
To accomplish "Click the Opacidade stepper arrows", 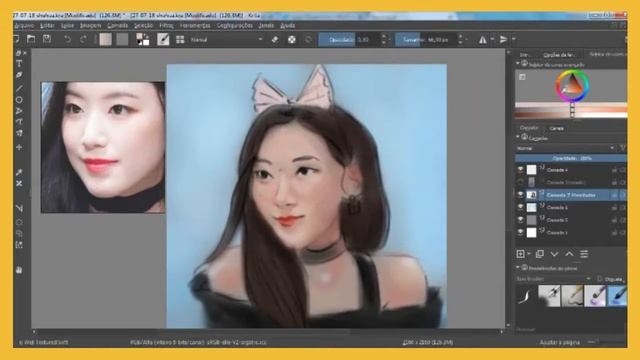I will [383, 40].
